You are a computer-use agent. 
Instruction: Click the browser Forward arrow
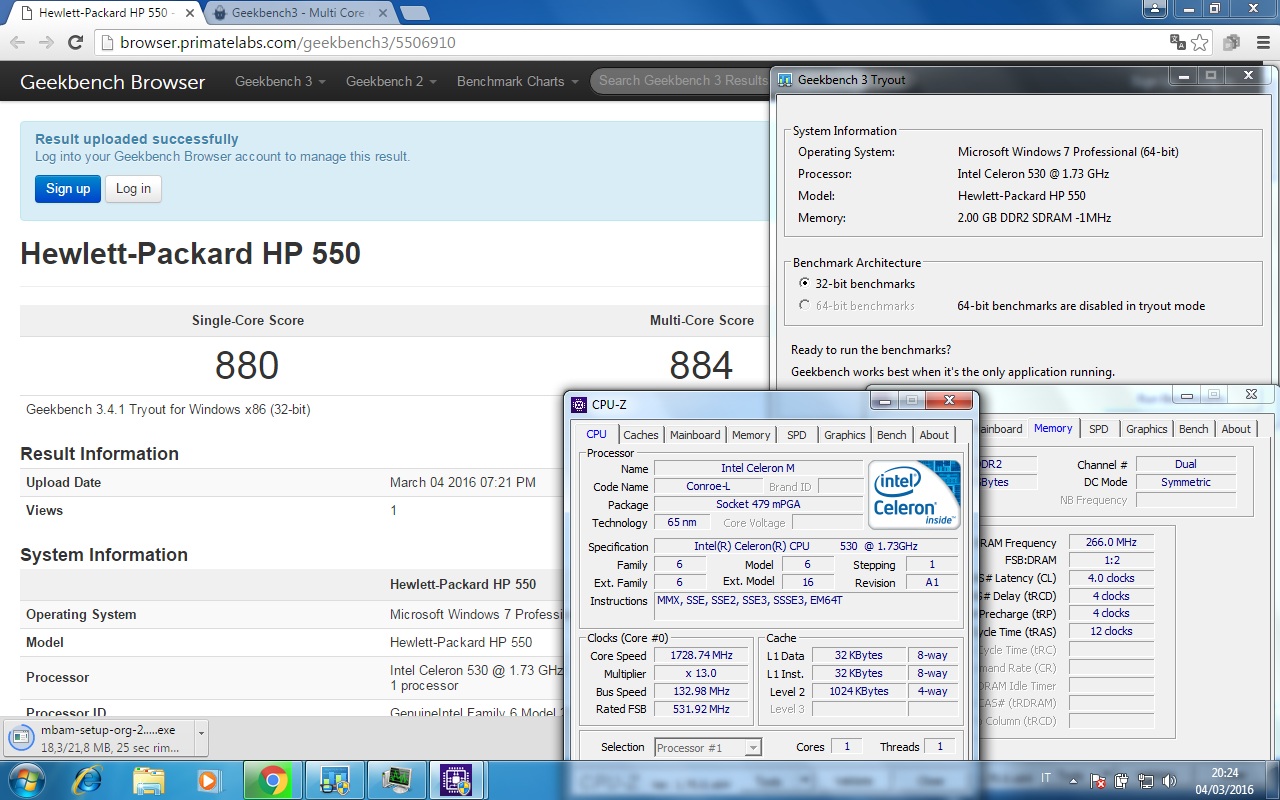(x=46, y=42)
